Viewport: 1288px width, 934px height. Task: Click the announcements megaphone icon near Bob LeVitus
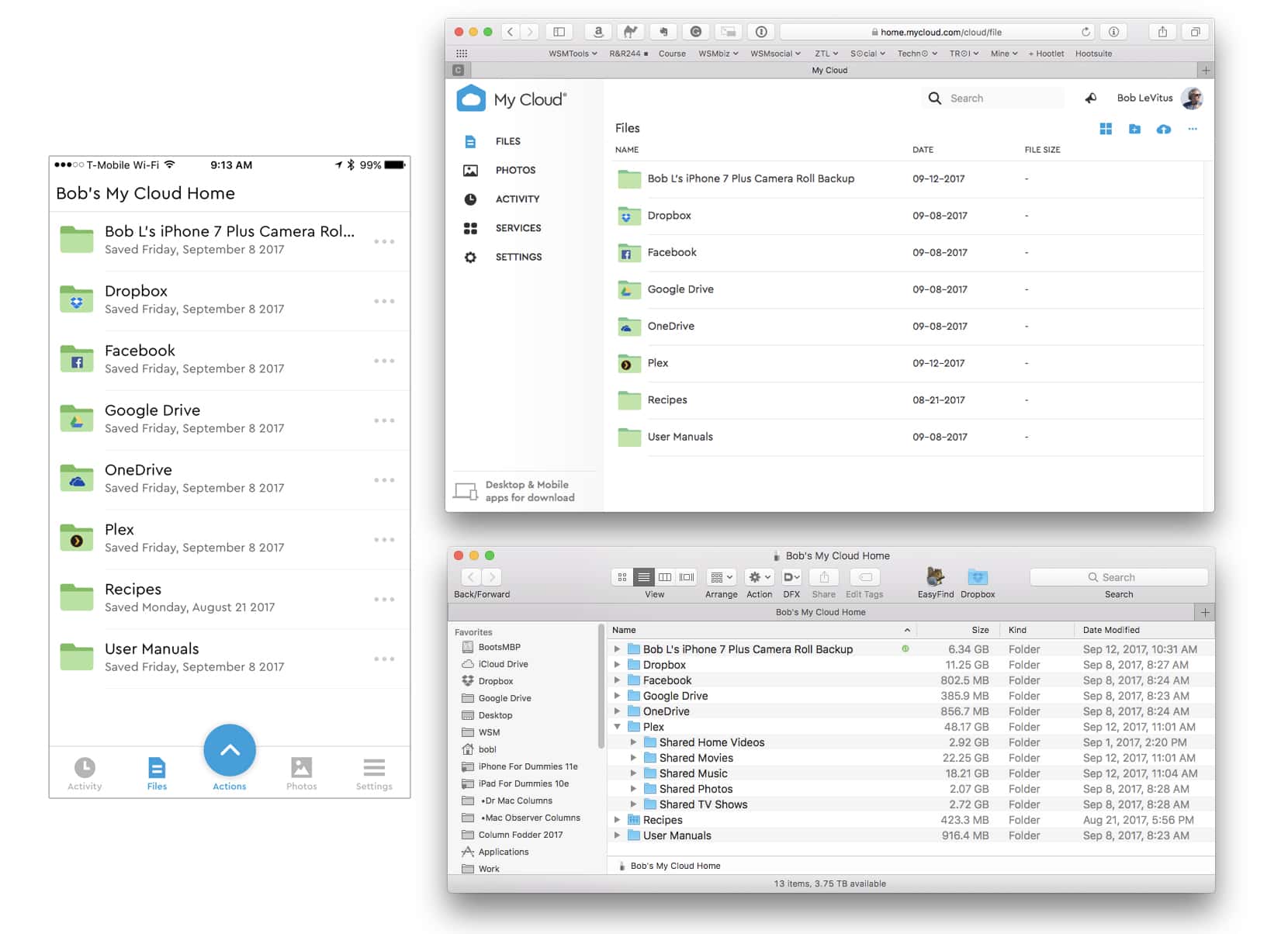[1090, 98]
